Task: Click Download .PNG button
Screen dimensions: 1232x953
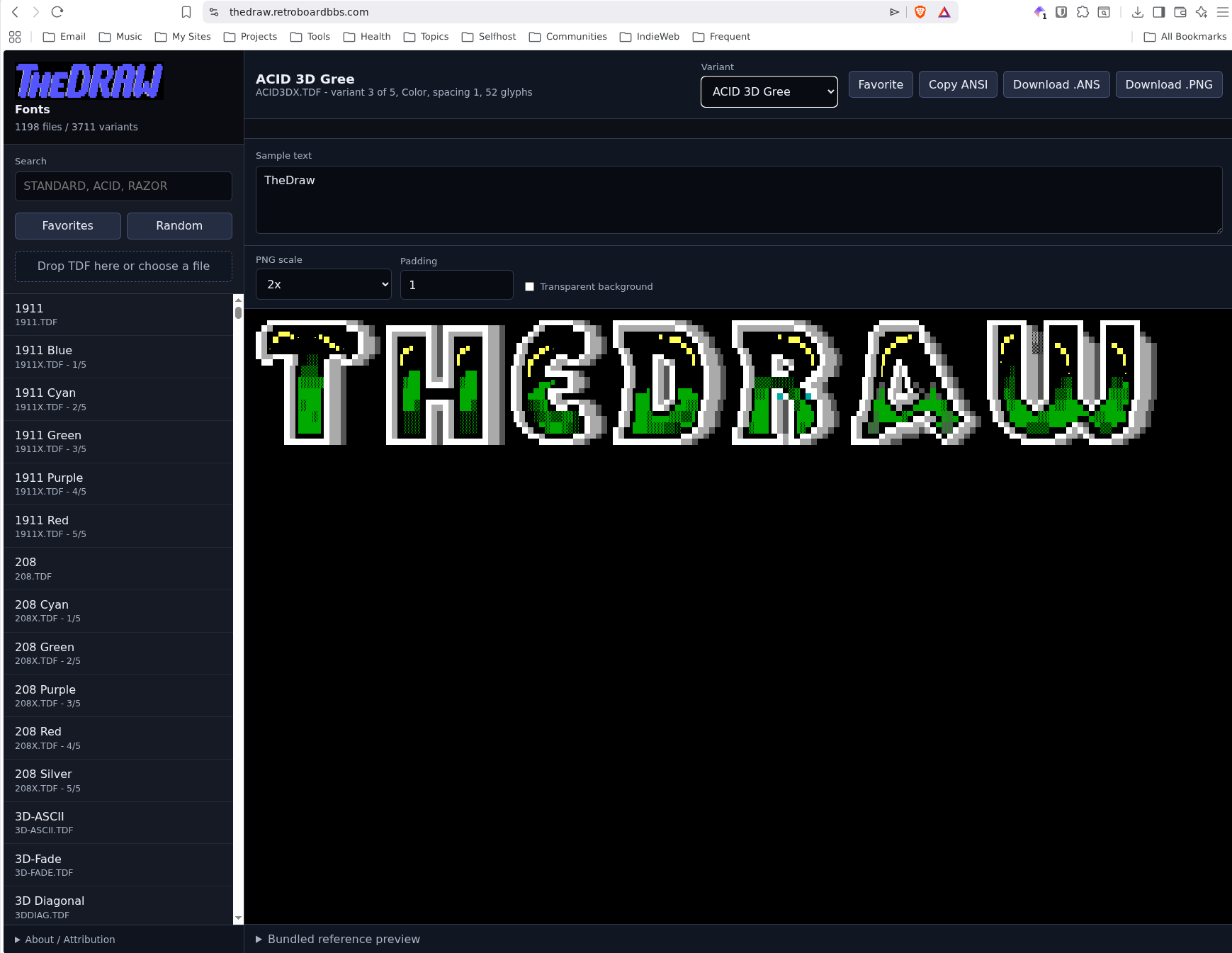Action: point(1169,84)
